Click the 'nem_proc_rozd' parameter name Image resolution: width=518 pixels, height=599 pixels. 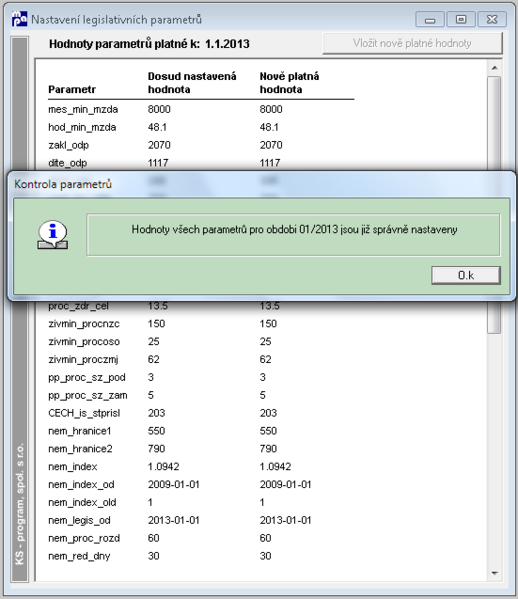click(x=84, y=538)
